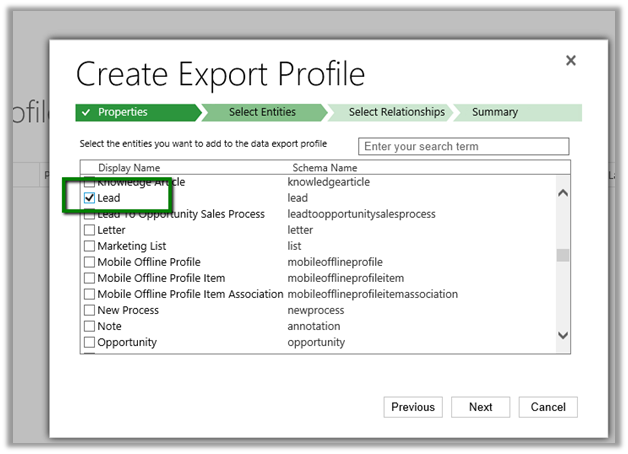The width and height of the screenshot is (628, 454).
Task: Focus the entity search term field
Action: pos(463,147)
